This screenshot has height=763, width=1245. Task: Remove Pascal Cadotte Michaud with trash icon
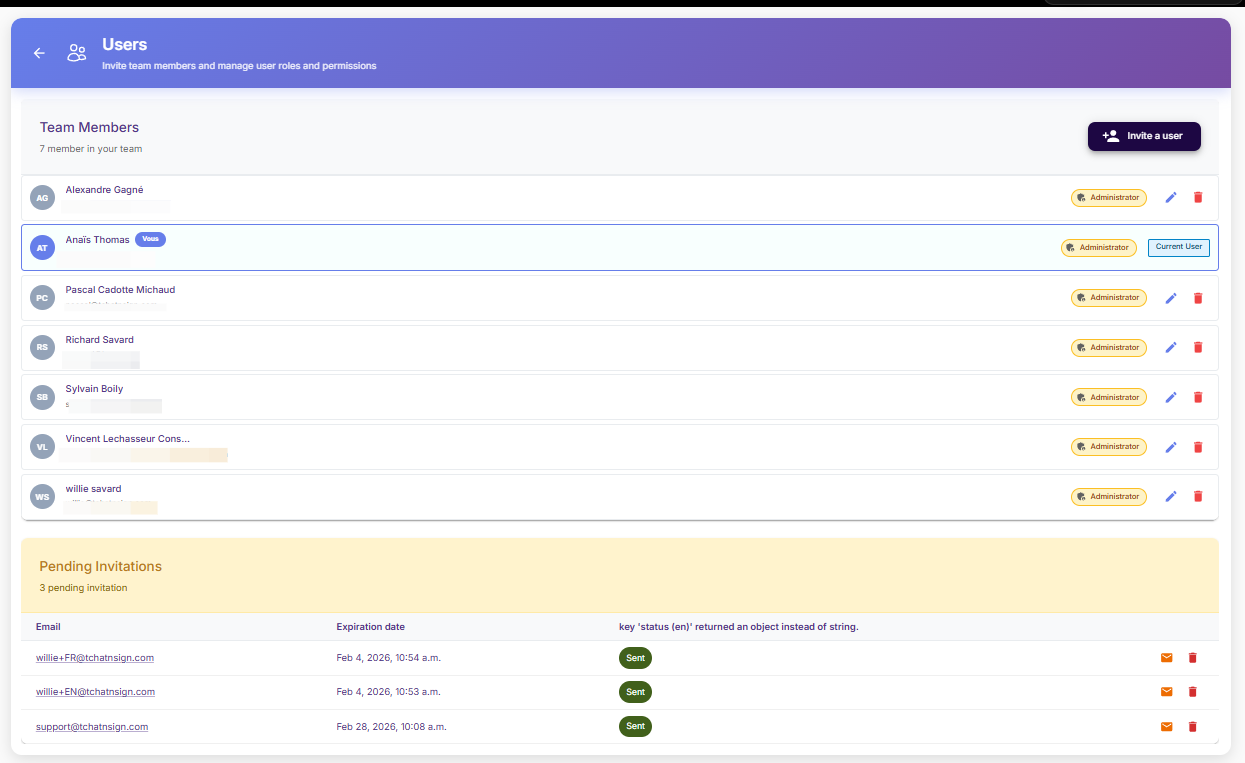[1198, 298]
